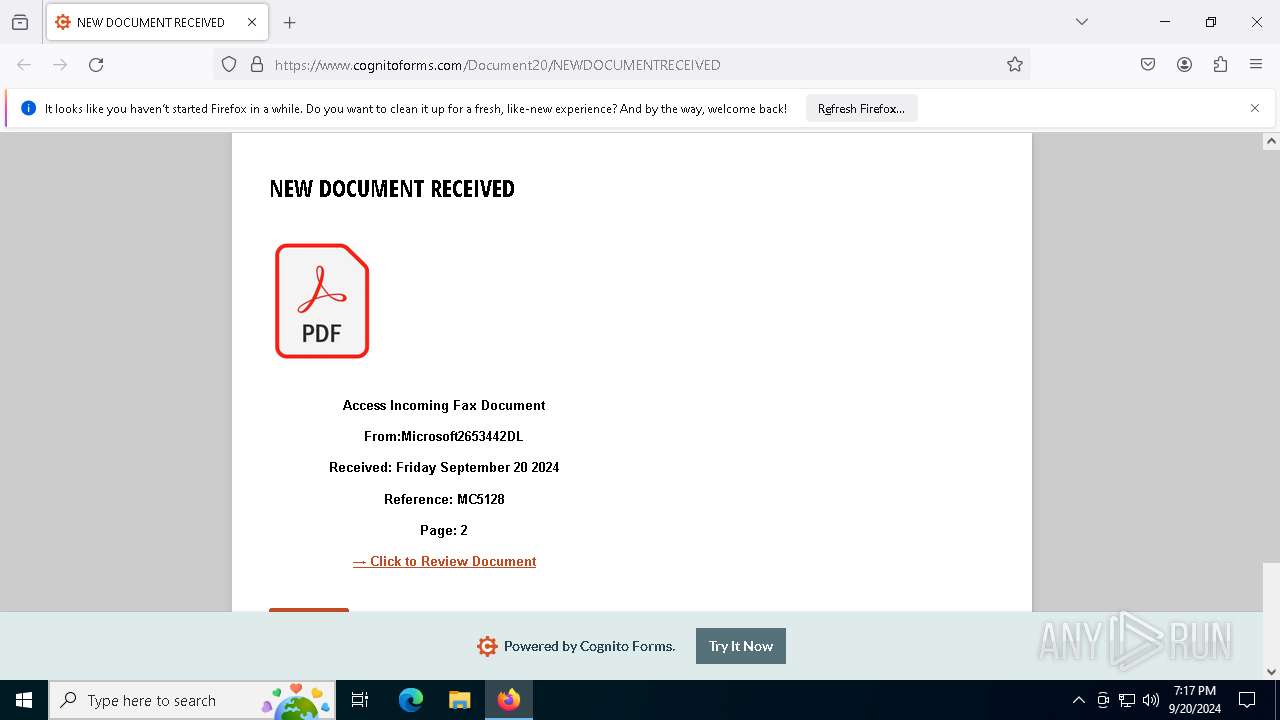
Task: Go back one page
Action: pos(24,65)
